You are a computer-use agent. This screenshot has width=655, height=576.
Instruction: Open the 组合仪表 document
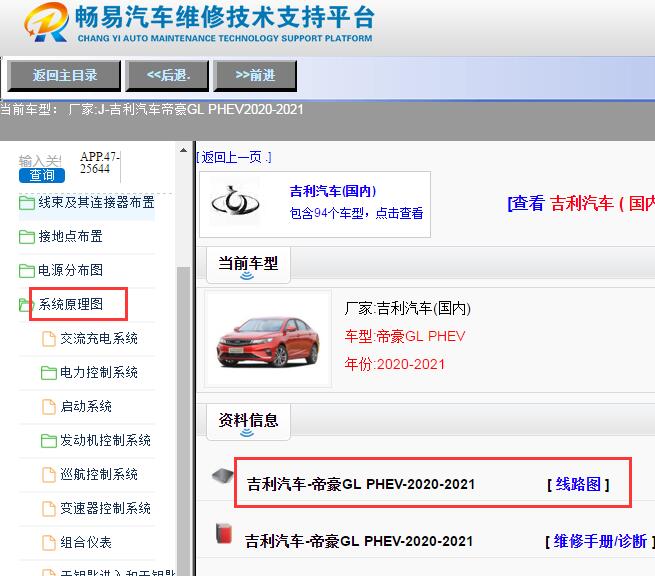(x=86, y=543)
